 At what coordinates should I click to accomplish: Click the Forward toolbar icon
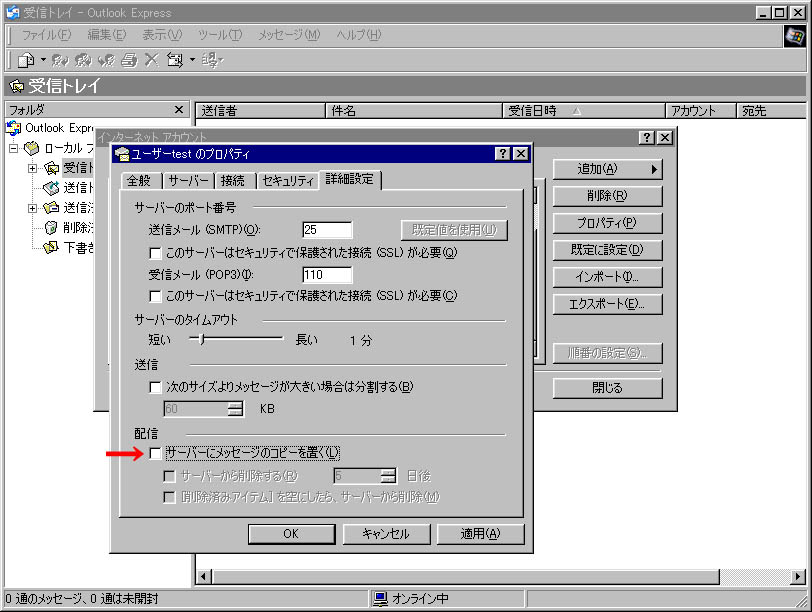point(107,61)
